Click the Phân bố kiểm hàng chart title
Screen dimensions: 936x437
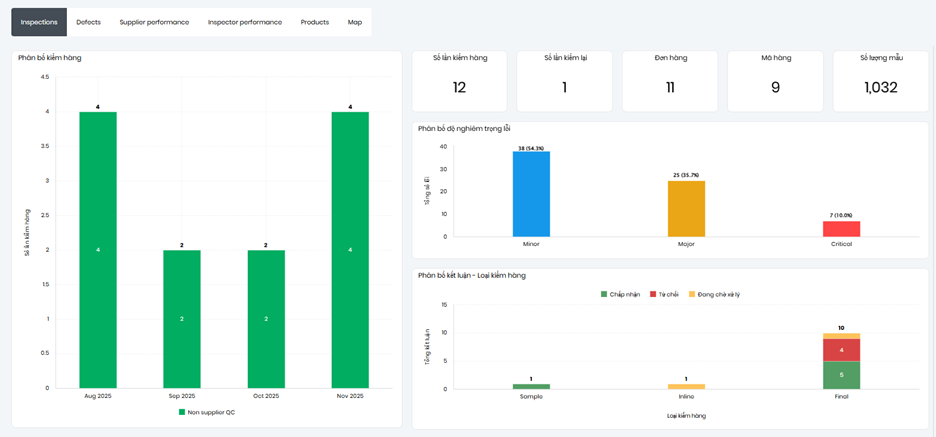pyautogui.click(x=50, y=58)
